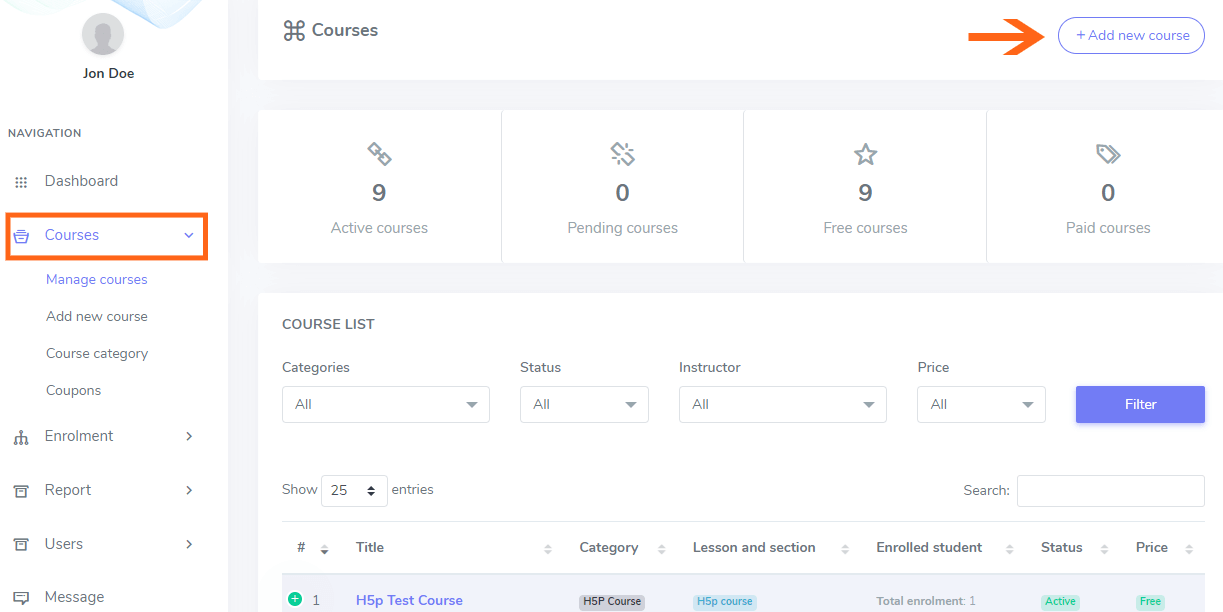Open the Categories filter dropdown
The width and height of the screenshot is (1223, 612).
(x=385, y=405)
